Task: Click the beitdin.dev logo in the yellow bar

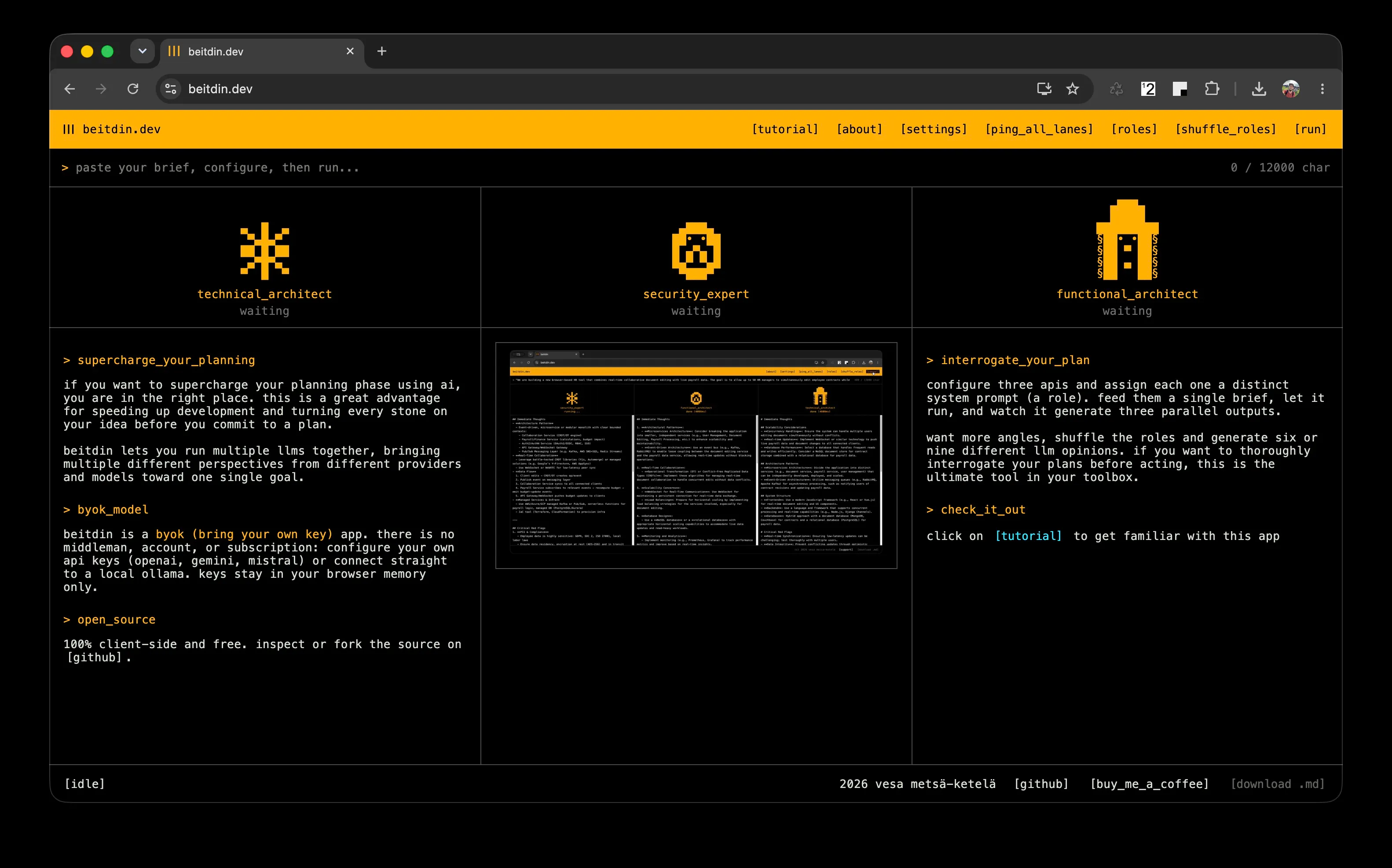Action: coord(112,129)
